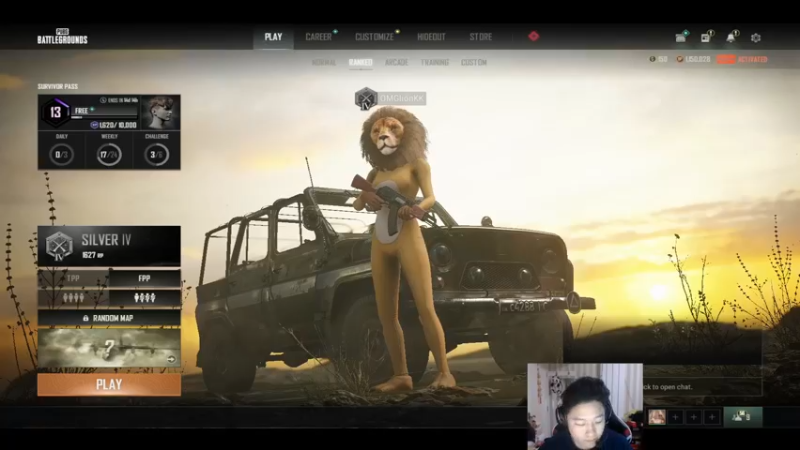
Task: Click the RANDOM MAP label bar
Action: click(109, 318)
